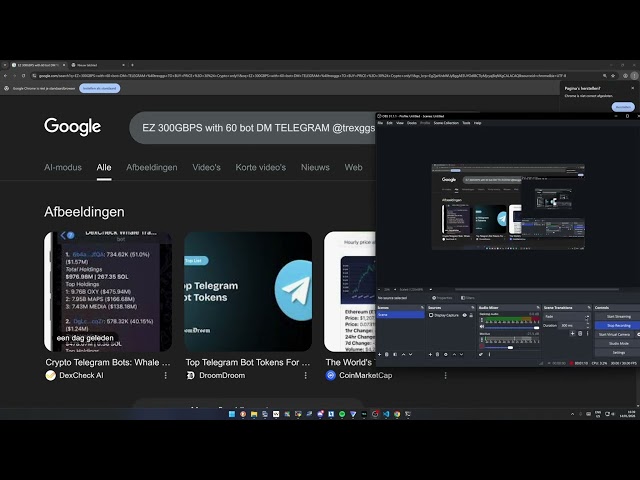
Task: Switch to the Afbeeldingen search tab
Action: (x=151, y=167)
